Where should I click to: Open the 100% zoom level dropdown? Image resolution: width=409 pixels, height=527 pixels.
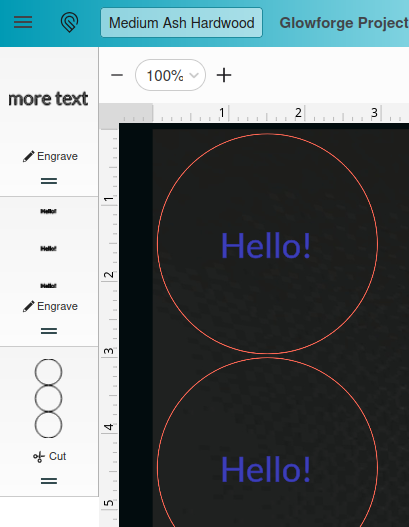coord(170,75)
